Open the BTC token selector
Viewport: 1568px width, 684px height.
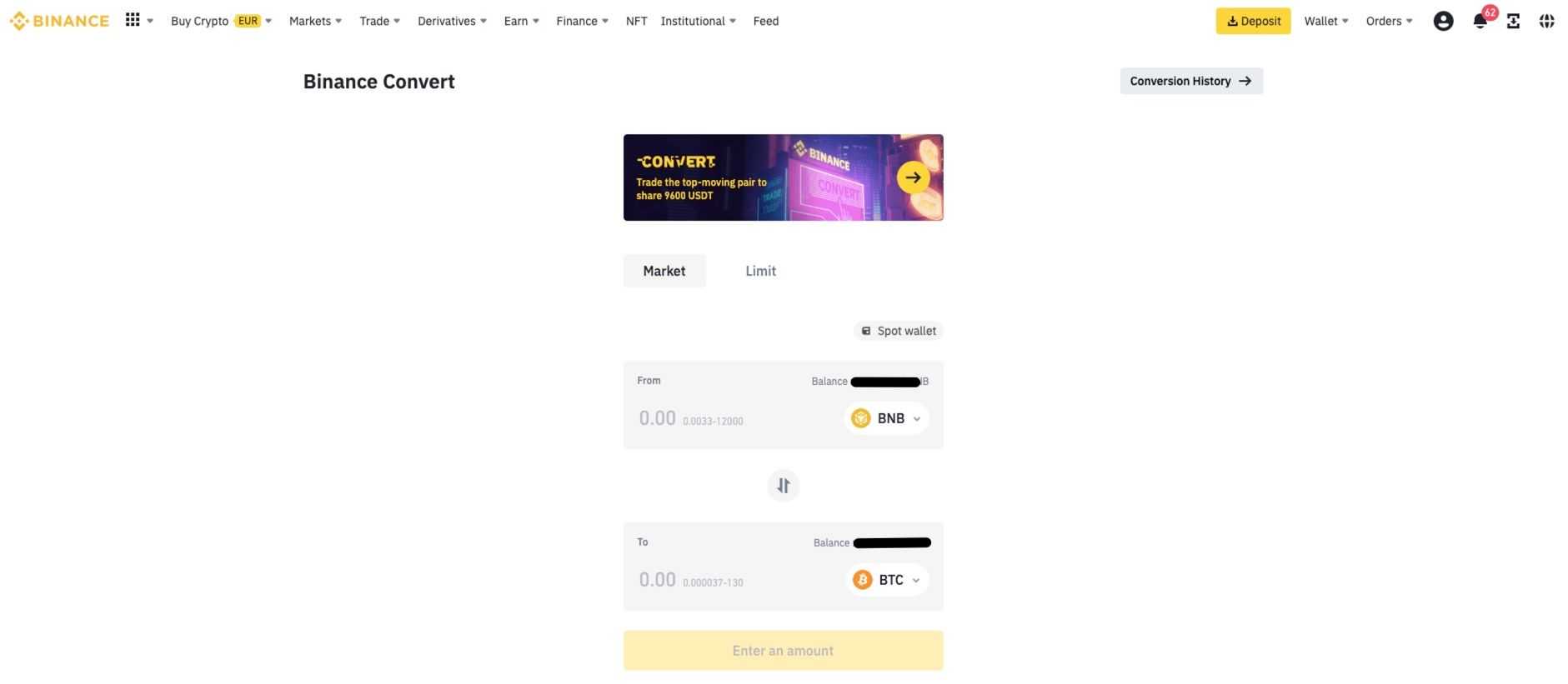pos(887,578)
